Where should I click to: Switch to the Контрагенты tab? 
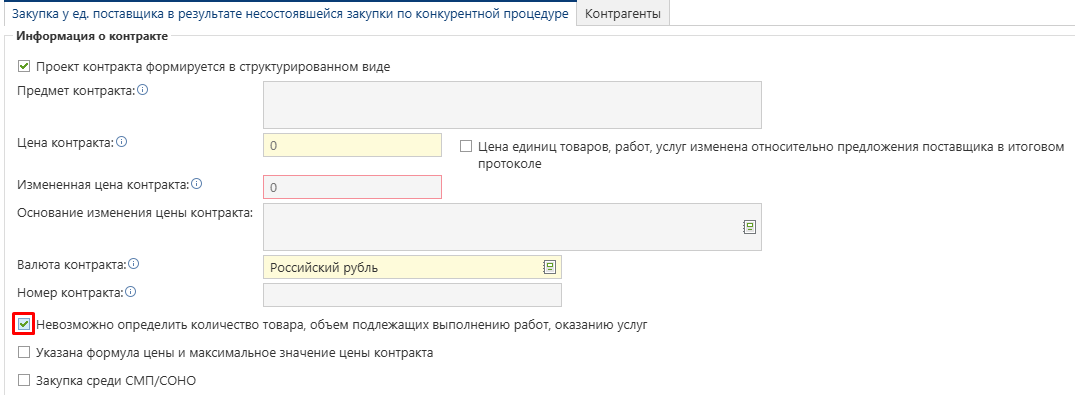[623, 14]
